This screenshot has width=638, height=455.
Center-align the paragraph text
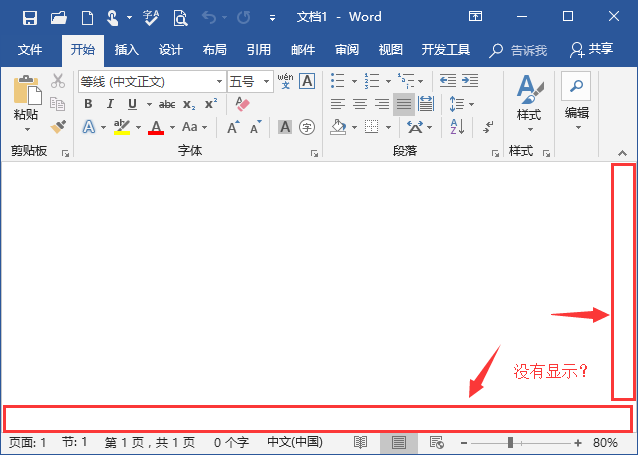coord(360,103)
